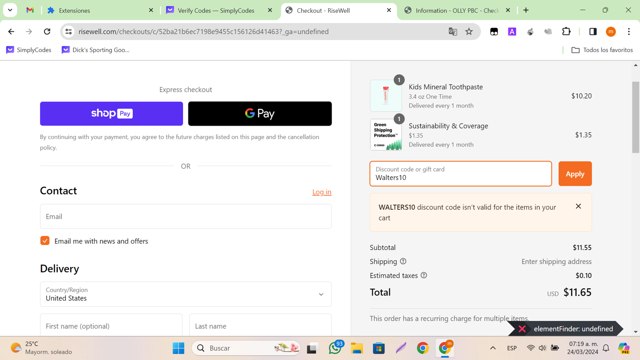The height and width of the screenshot is (360, 640).
Task: Open Dick's Sporting Goods bookmark
Action: (95, 50)
